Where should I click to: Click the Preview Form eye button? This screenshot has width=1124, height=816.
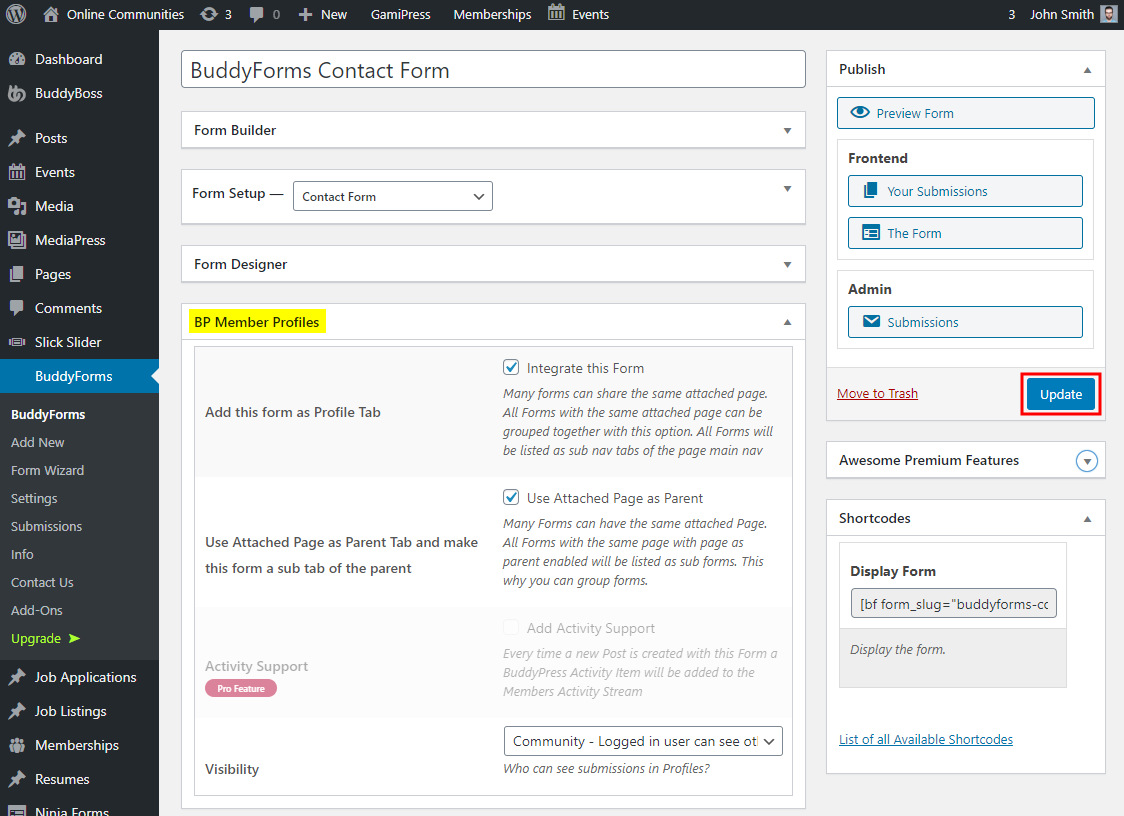[964, 112]
